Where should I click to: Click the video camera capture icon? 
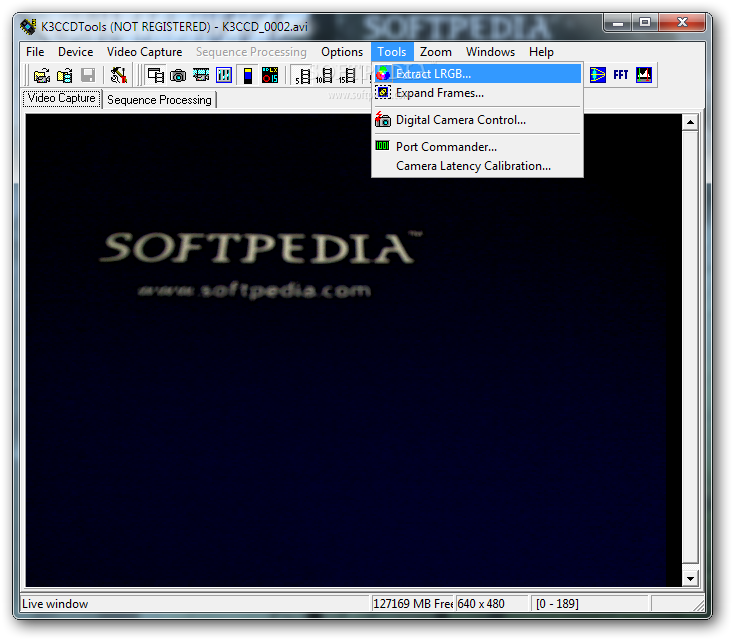pyautogui.click(x=201, y=75)
